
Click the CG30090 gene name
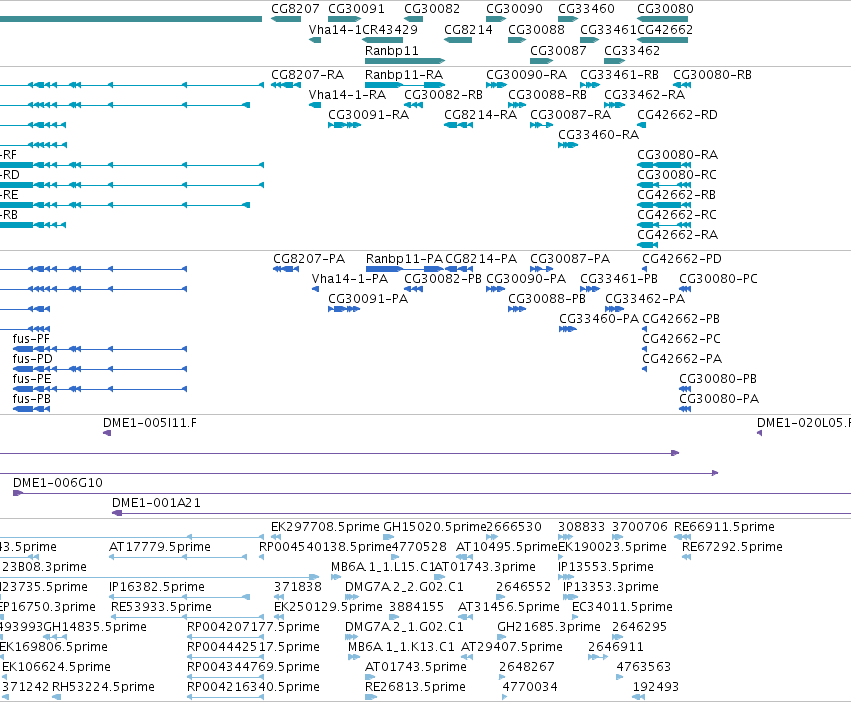point(514,9)
